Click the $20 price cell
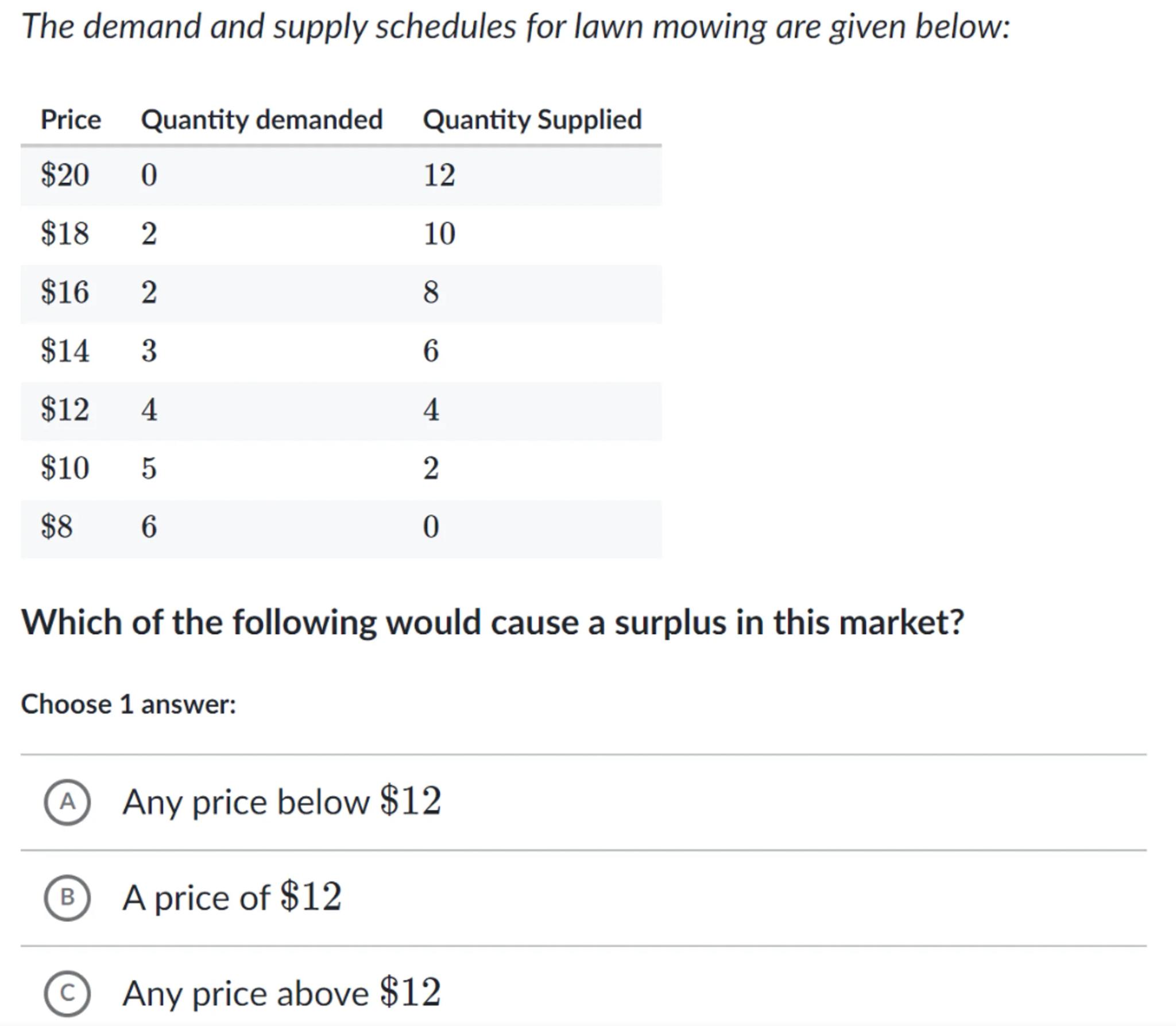The height and width of the screenshot is (1026, 1176). pyautogui.click(x=65, y=175)
